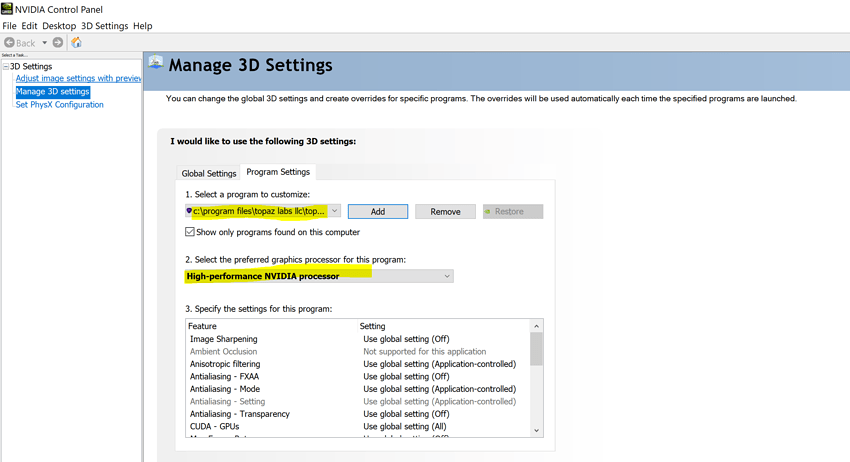The width and height of the screenshot is (850, 462).
Task: Click the Setting column header
Action: (372, 326)
